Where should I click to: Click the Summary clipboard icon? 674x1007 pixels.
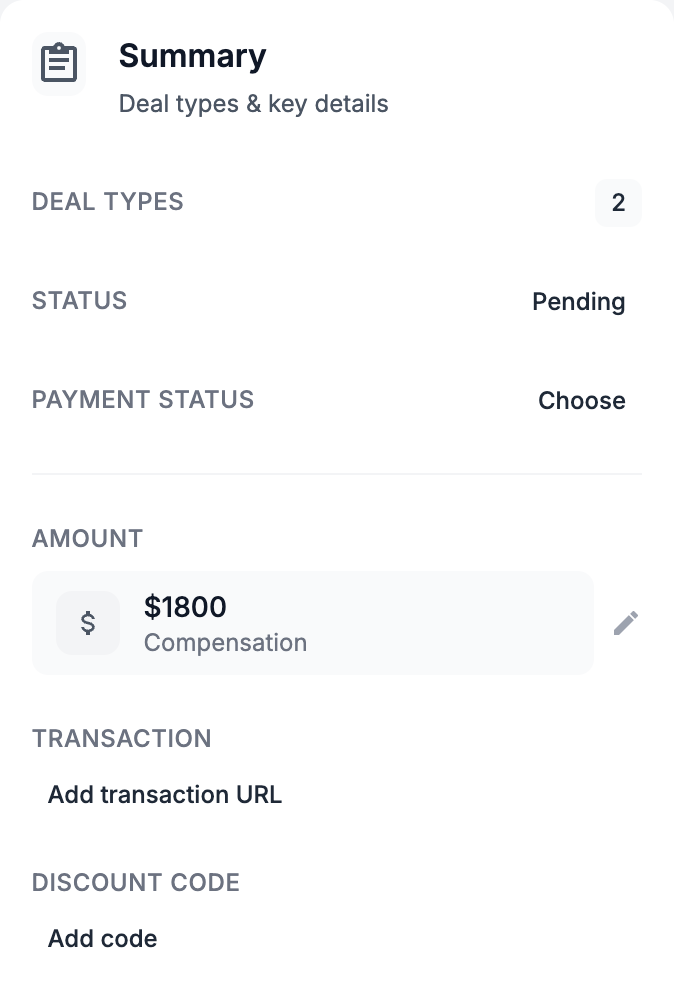[x=59, y=64]
